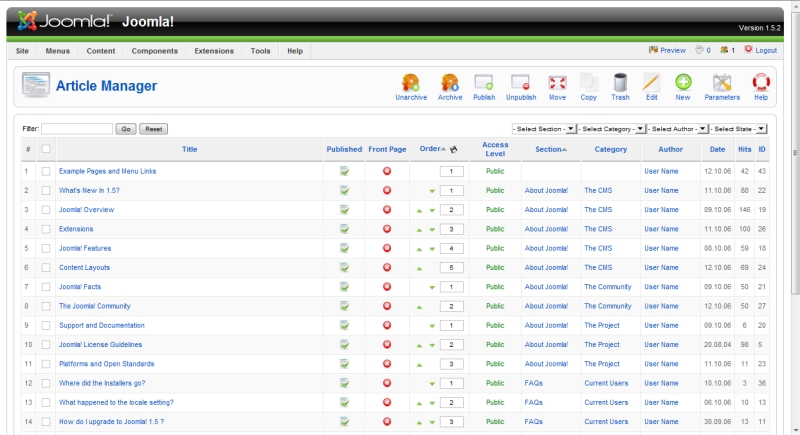Click the vertical page scrollbar
800x435 pixels.
[795, 153]
